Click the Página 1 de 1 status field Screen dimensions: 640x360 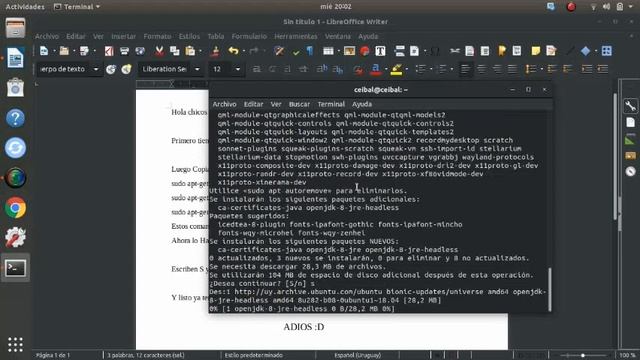pyautogui.click(x=53, y=355)
